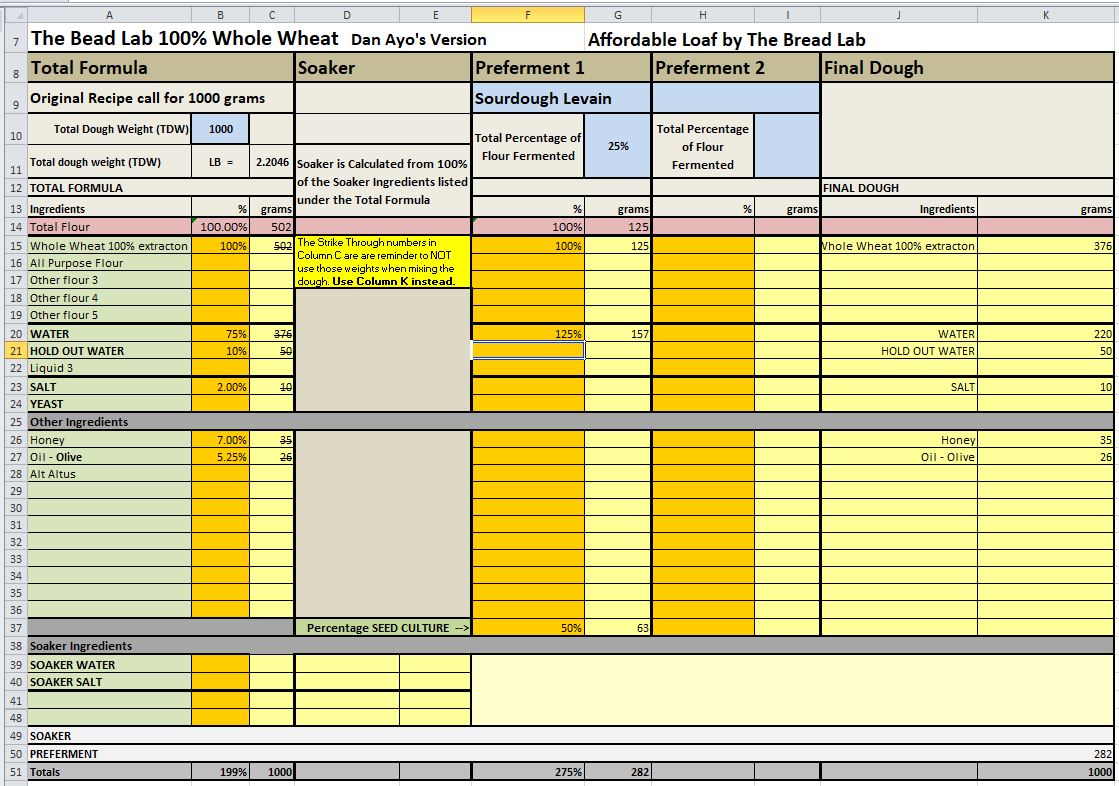Click the Affordable Loaf by The Bread Lab cell
The image size is (1119, 786).
coord(726,40)
